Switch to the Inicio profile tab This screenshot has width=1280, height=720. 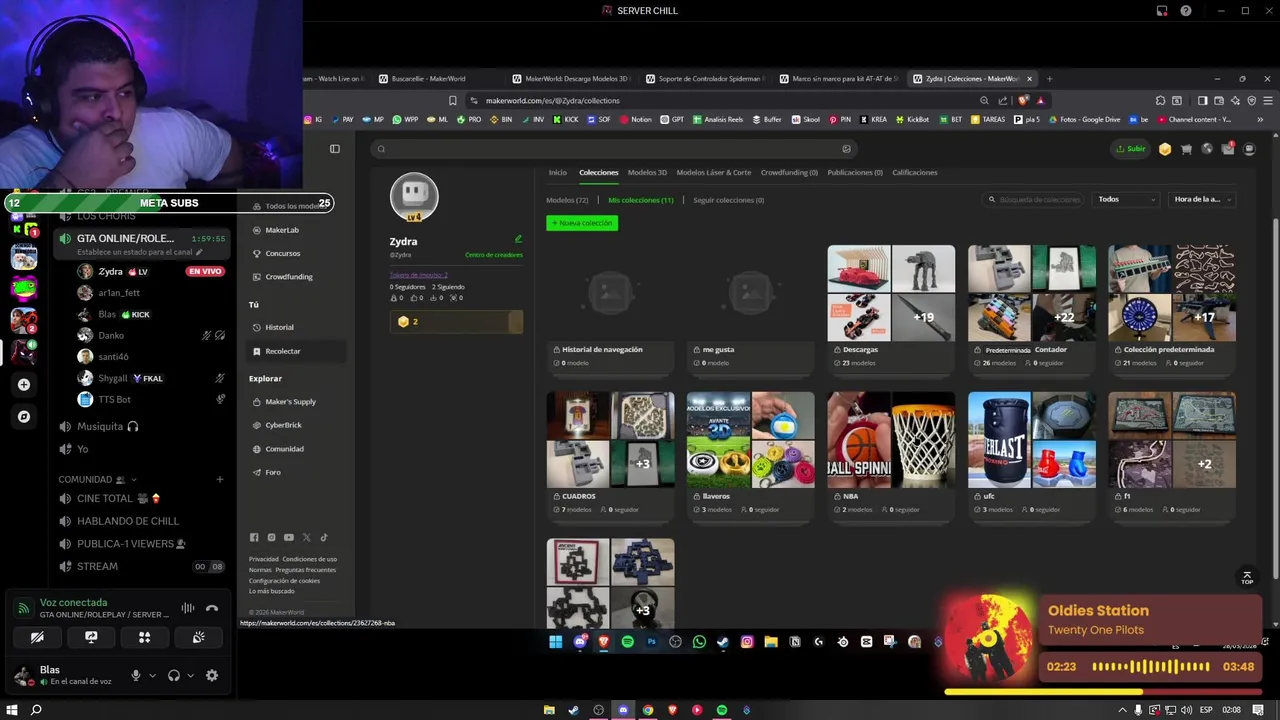click(557, 172)
